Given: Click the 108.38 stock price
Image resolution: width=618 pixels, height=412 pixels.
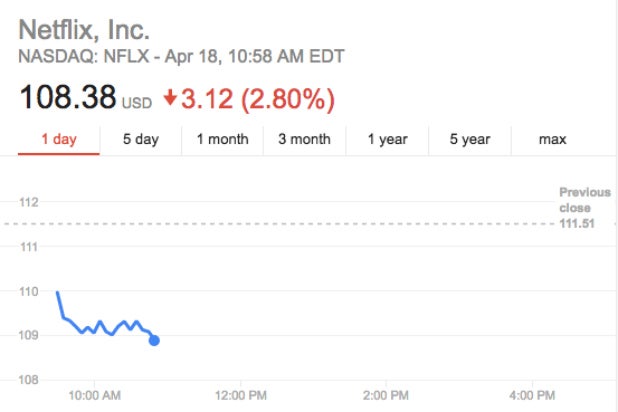Looking at the screenshot, I should tap(67, 98).
